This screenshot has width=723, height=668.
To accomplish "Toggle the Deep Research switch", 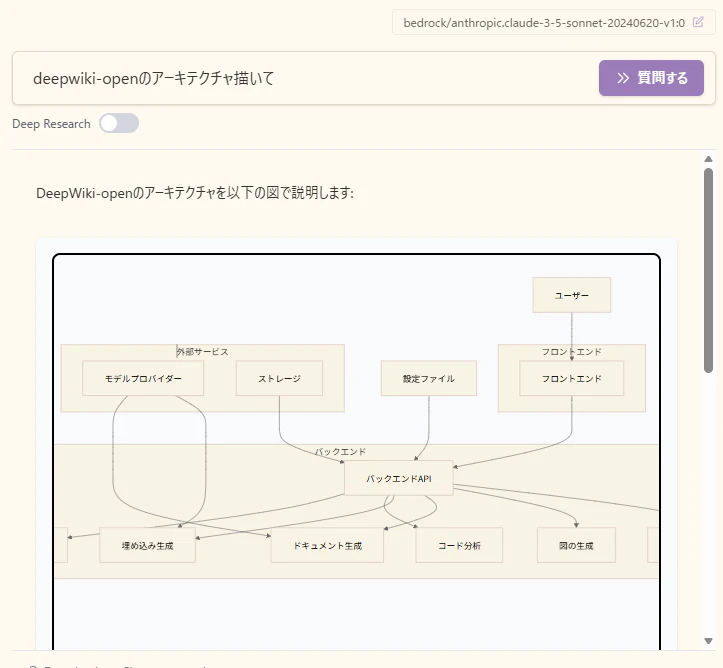I will point(119,123).
